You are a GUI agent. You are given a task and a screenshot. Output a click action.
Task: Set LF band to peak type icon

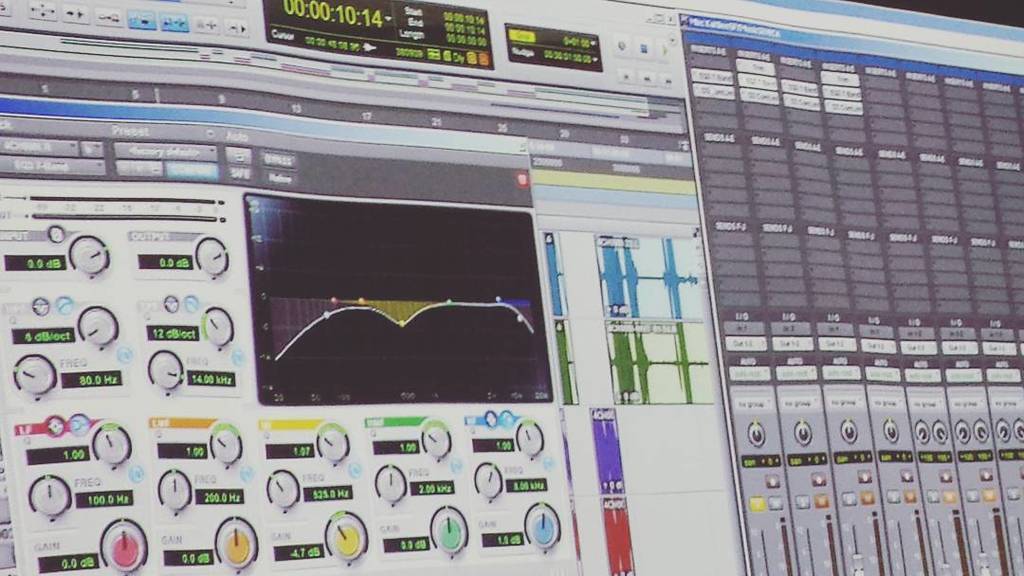pyautogui.click(x=56, y=426)
